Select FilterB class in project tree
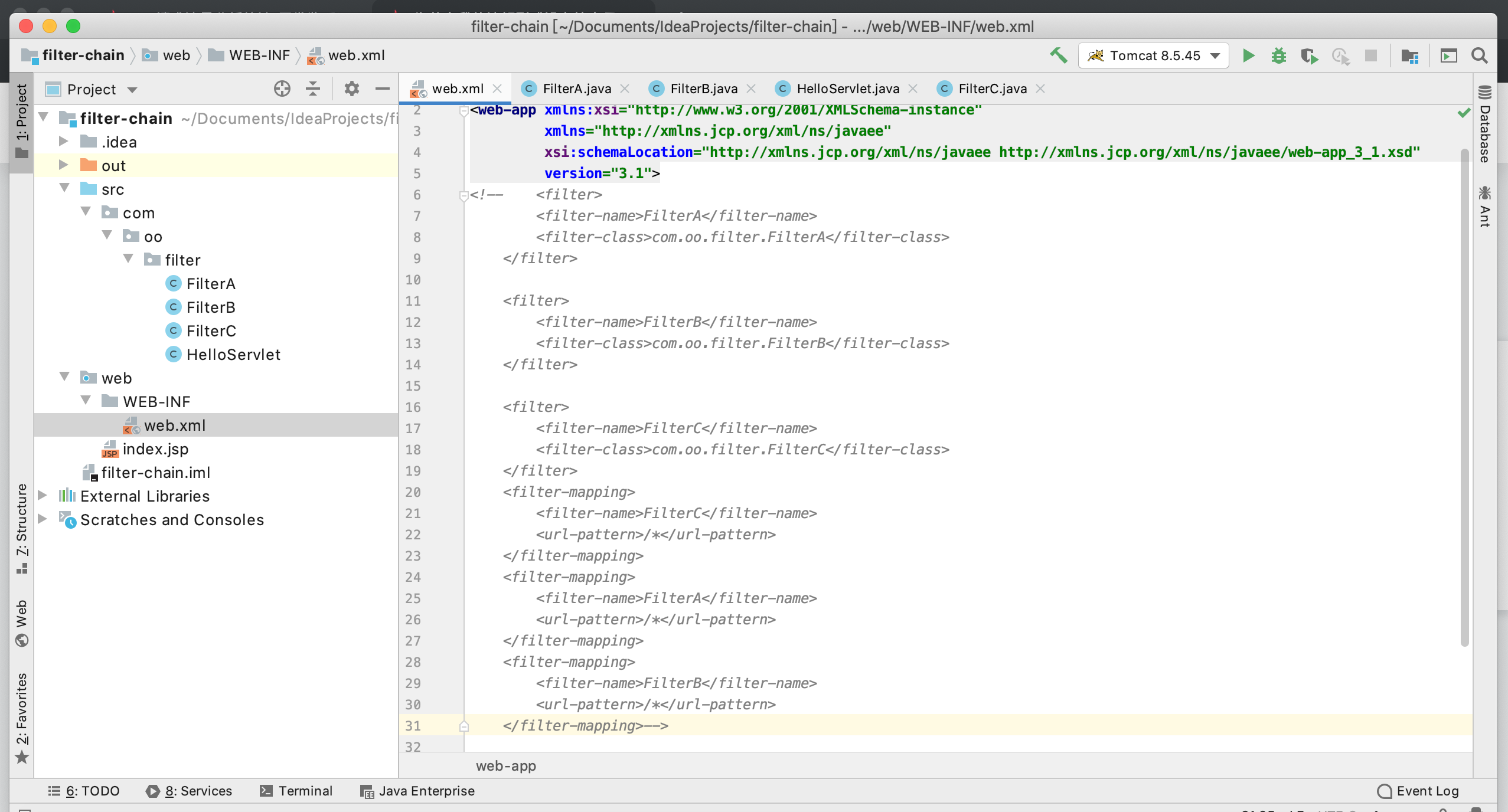Viewport: 1508px width, 812px height. (x=201, y=307)
